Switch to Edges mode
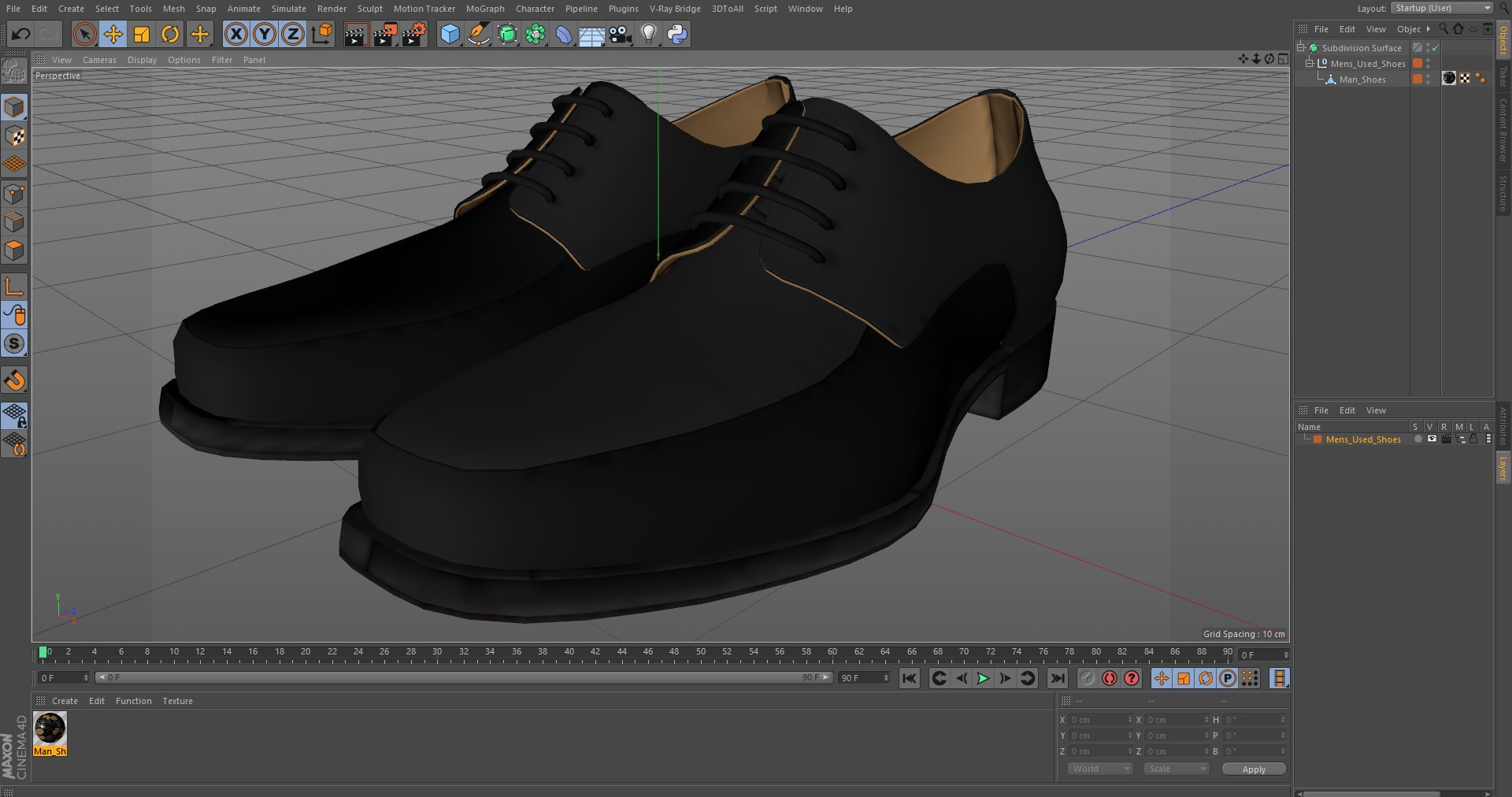Image resolution: width=1512 pixels, height=797 pixels. (14, 222)
